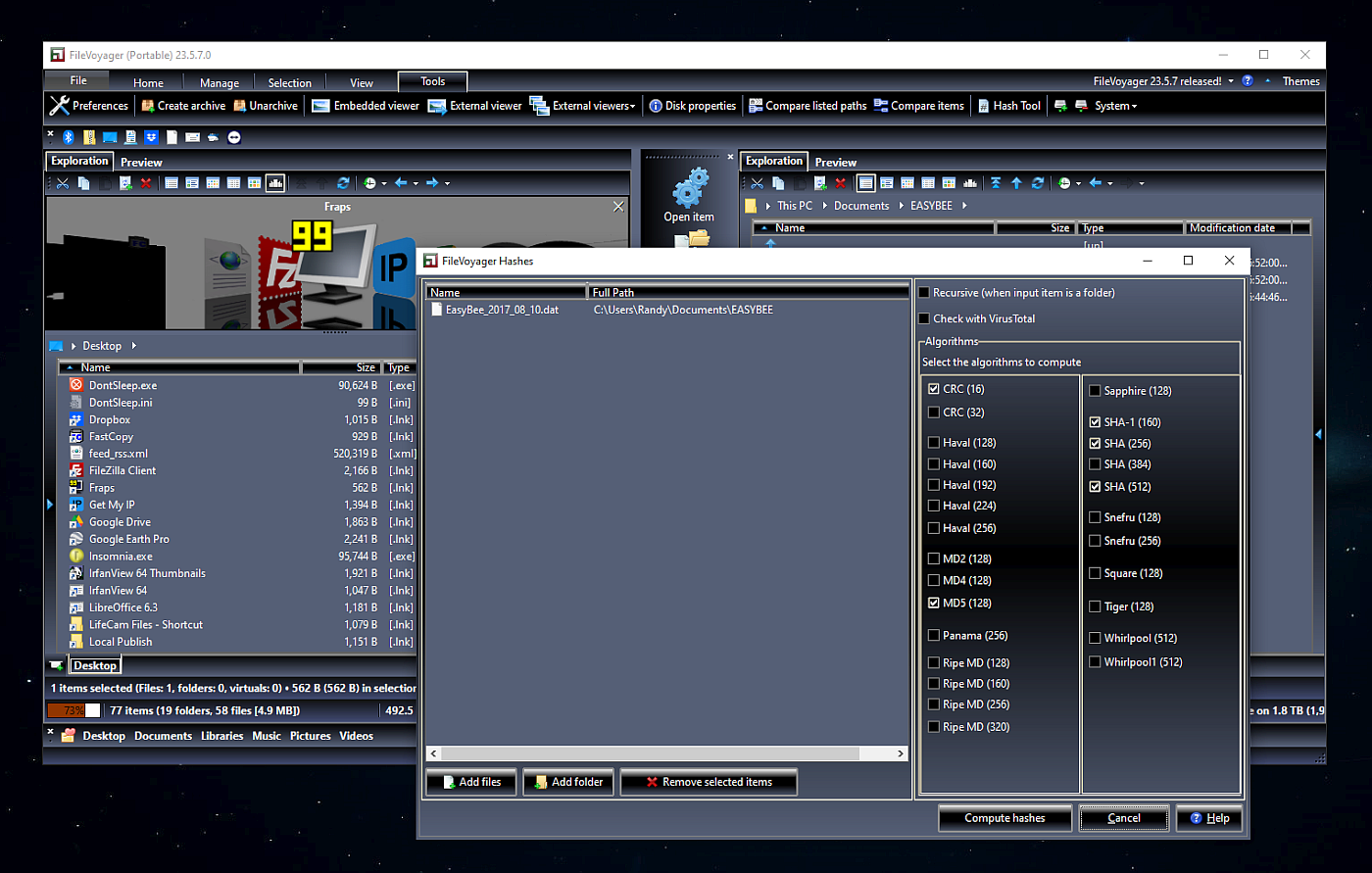Go up one folder in right pane

1016,183
